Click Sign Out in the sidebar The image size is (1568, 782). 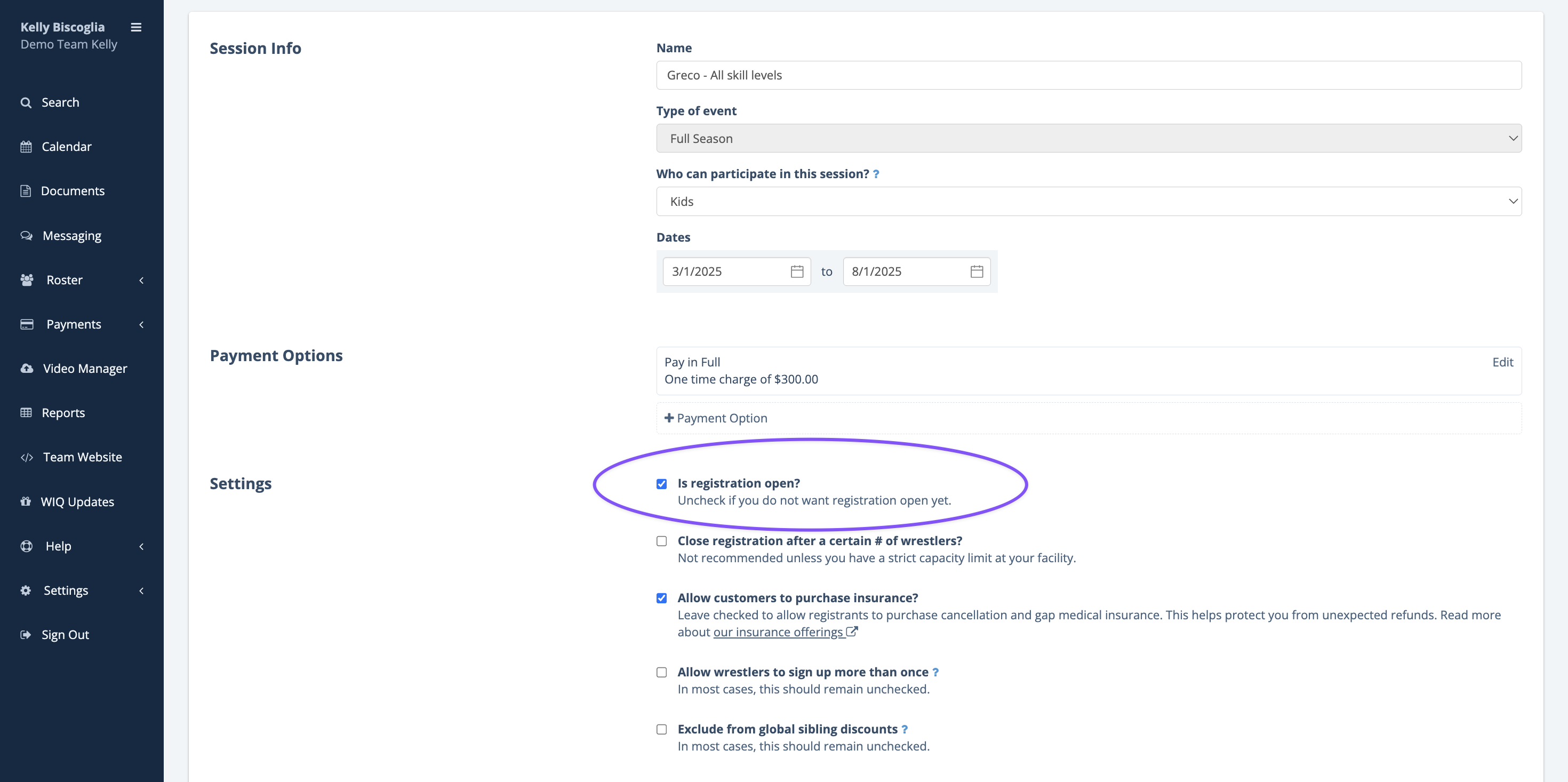tap(65, 635)
